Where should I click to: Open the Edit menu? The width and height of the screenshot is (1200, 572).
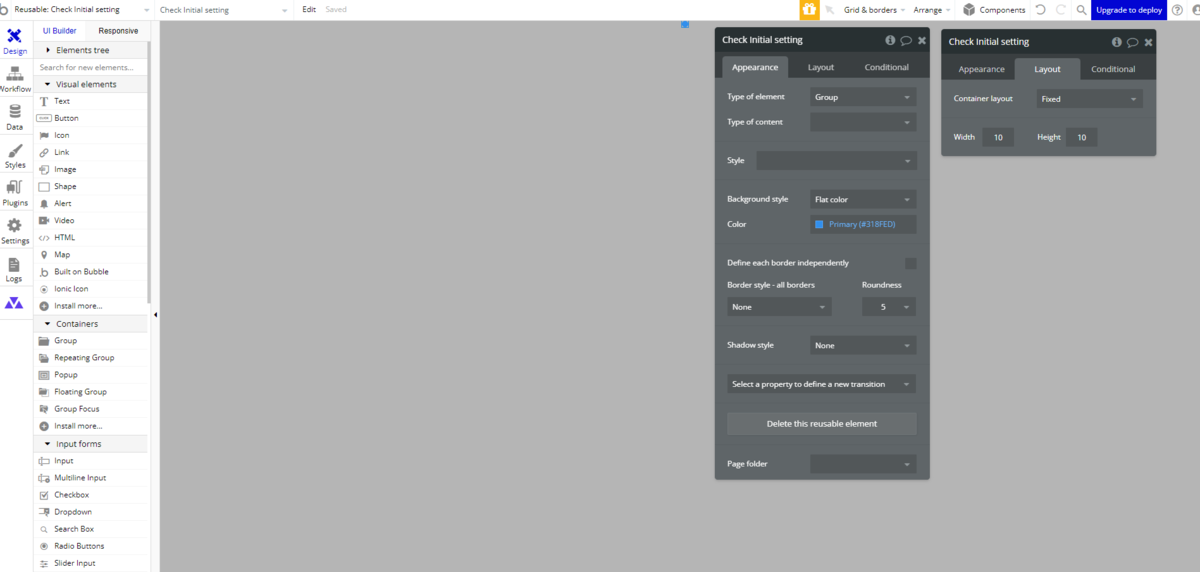309,10
